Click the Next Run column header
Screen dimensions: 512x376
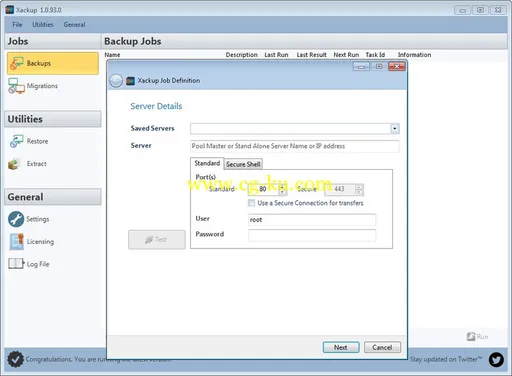click(x=346, y=55)
